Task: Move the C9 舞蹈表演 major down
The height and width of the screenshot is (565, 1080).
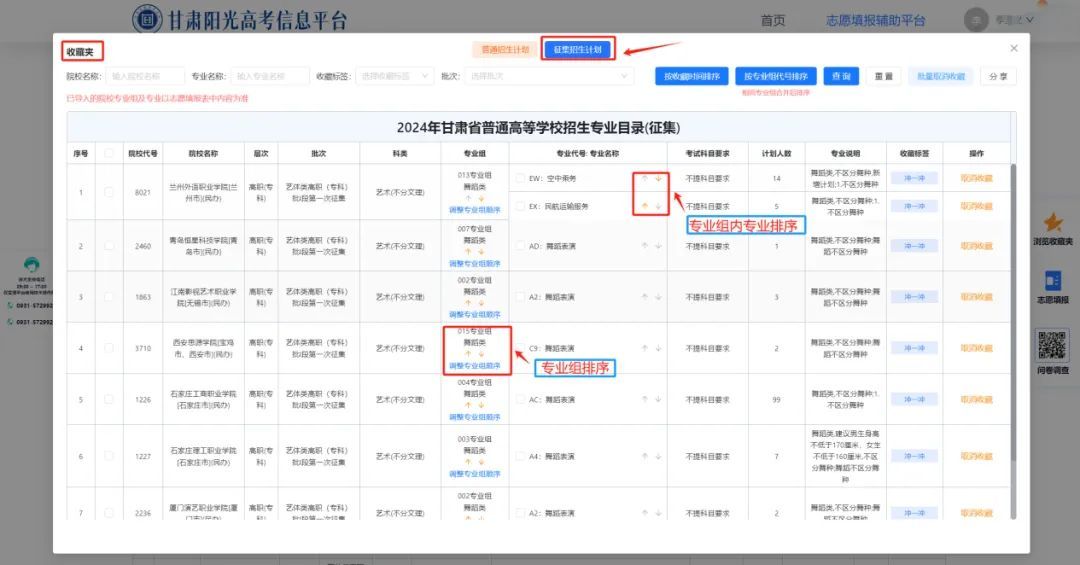Action: click(x=658, y=349)
